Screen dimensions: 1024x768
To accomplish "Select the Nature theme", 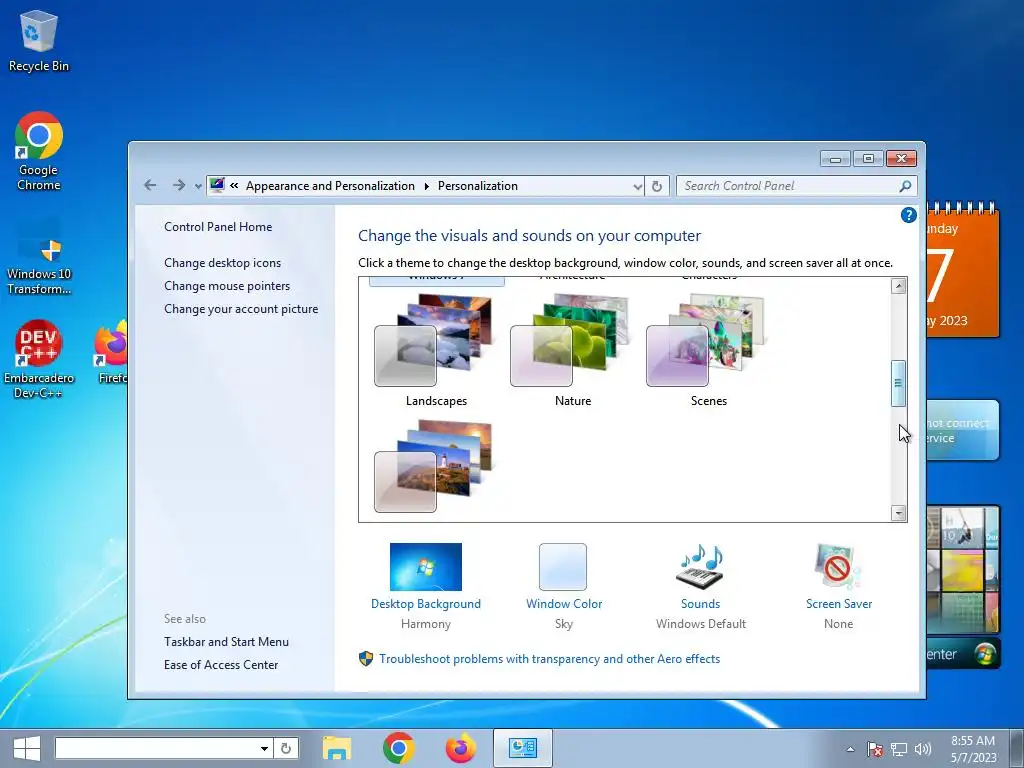I will pyautogui.click(x=572, y=350).
